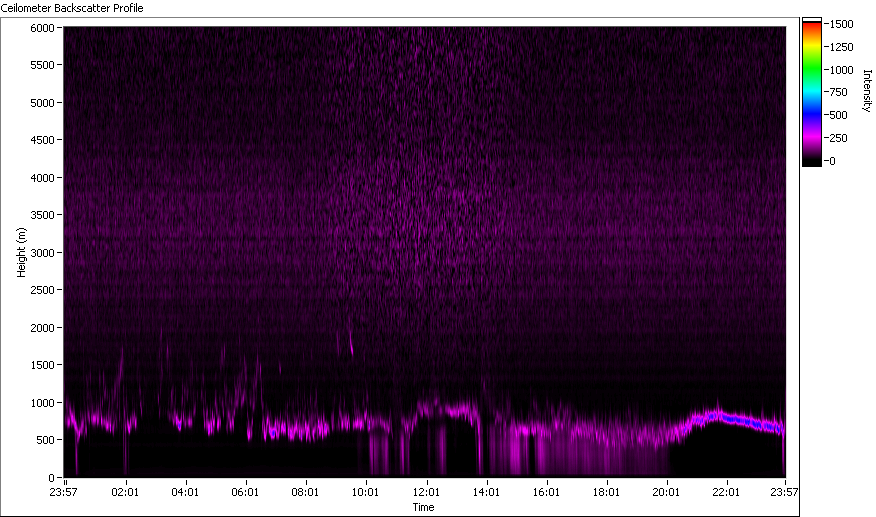Screen dimensions: 876x517
Task: Click the 20:01 time axis label
Action: point(666,492)
